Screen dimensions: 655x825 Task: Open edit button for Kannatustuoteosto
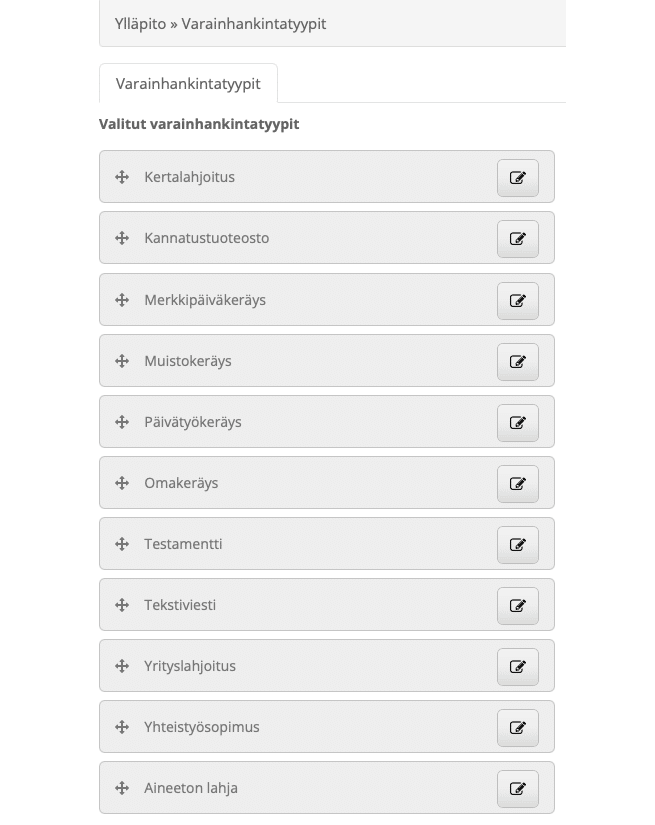tap(517, 239)
